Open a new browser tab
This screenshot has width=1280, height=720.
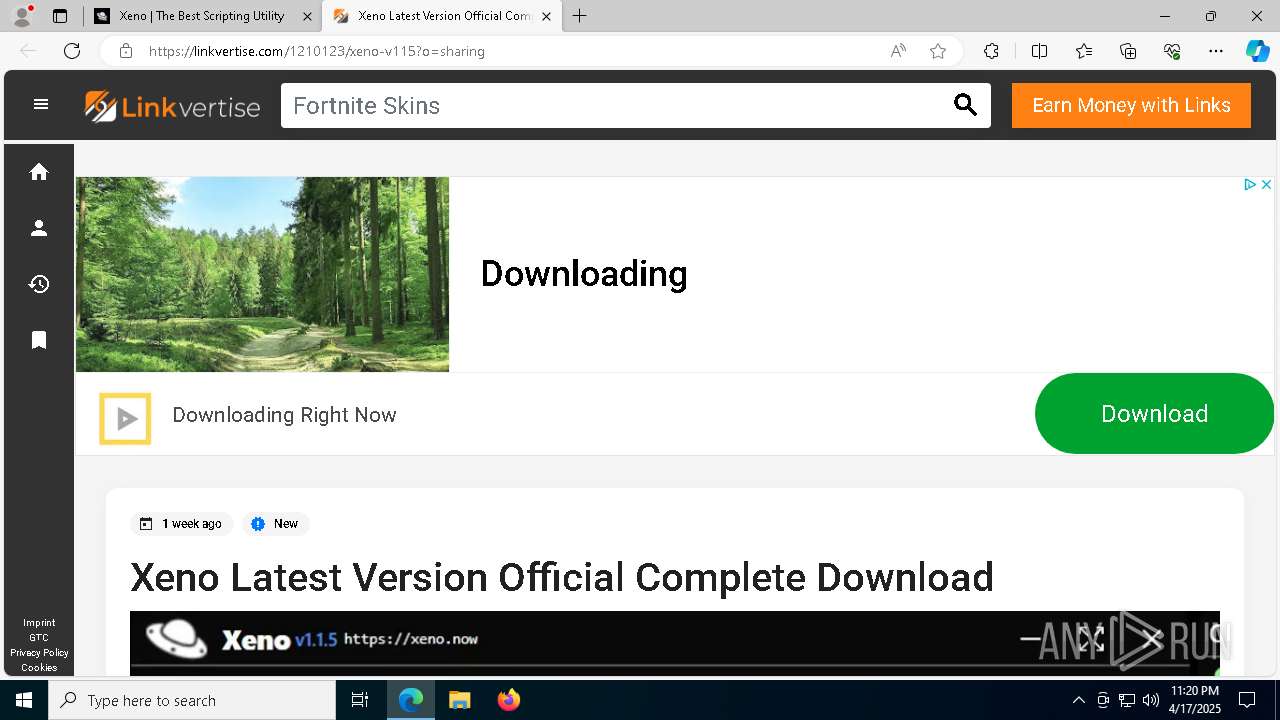point(579,16)
